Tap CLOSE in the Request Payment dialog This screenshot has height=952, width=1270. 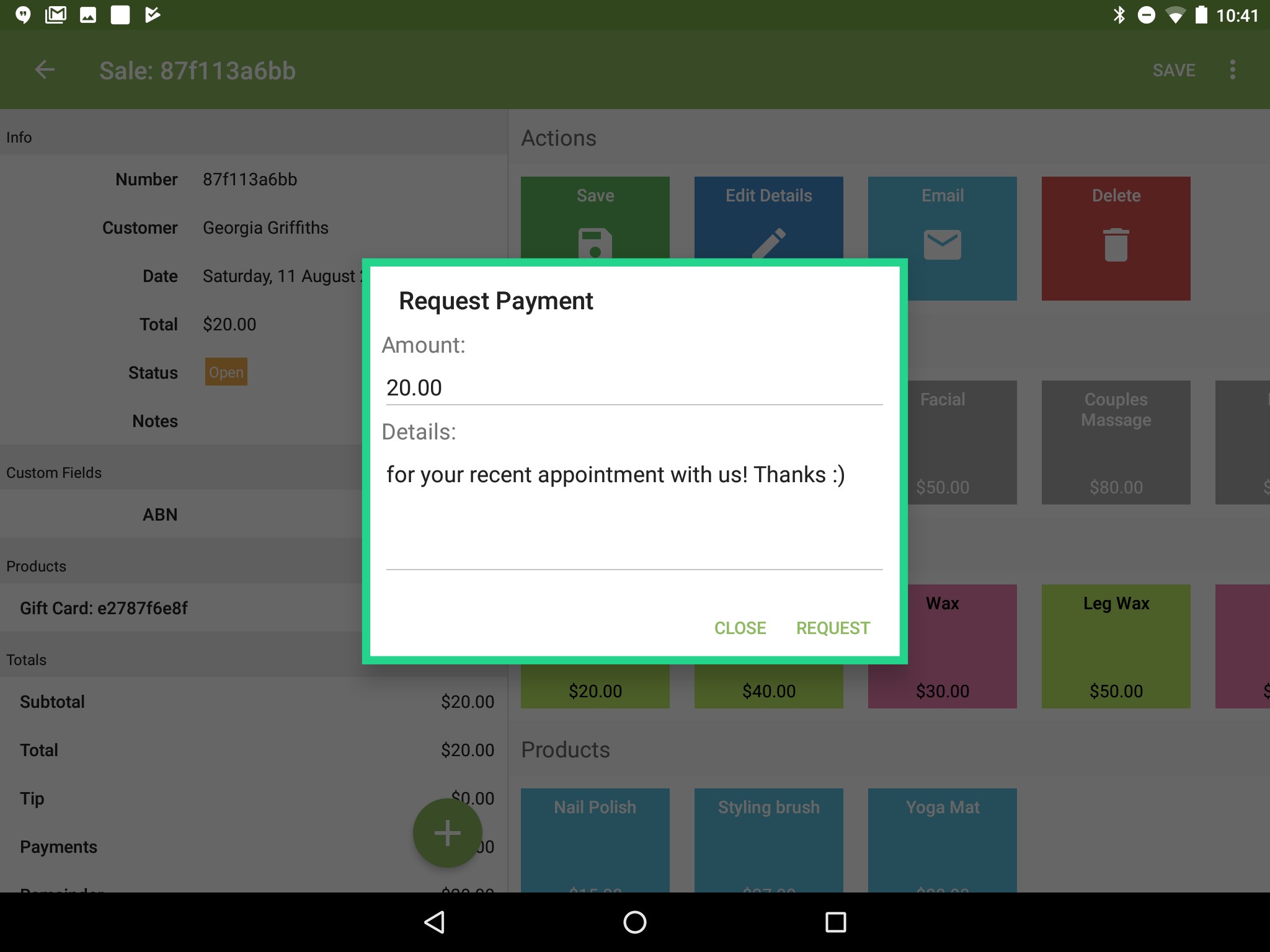[x=740, y=628]
